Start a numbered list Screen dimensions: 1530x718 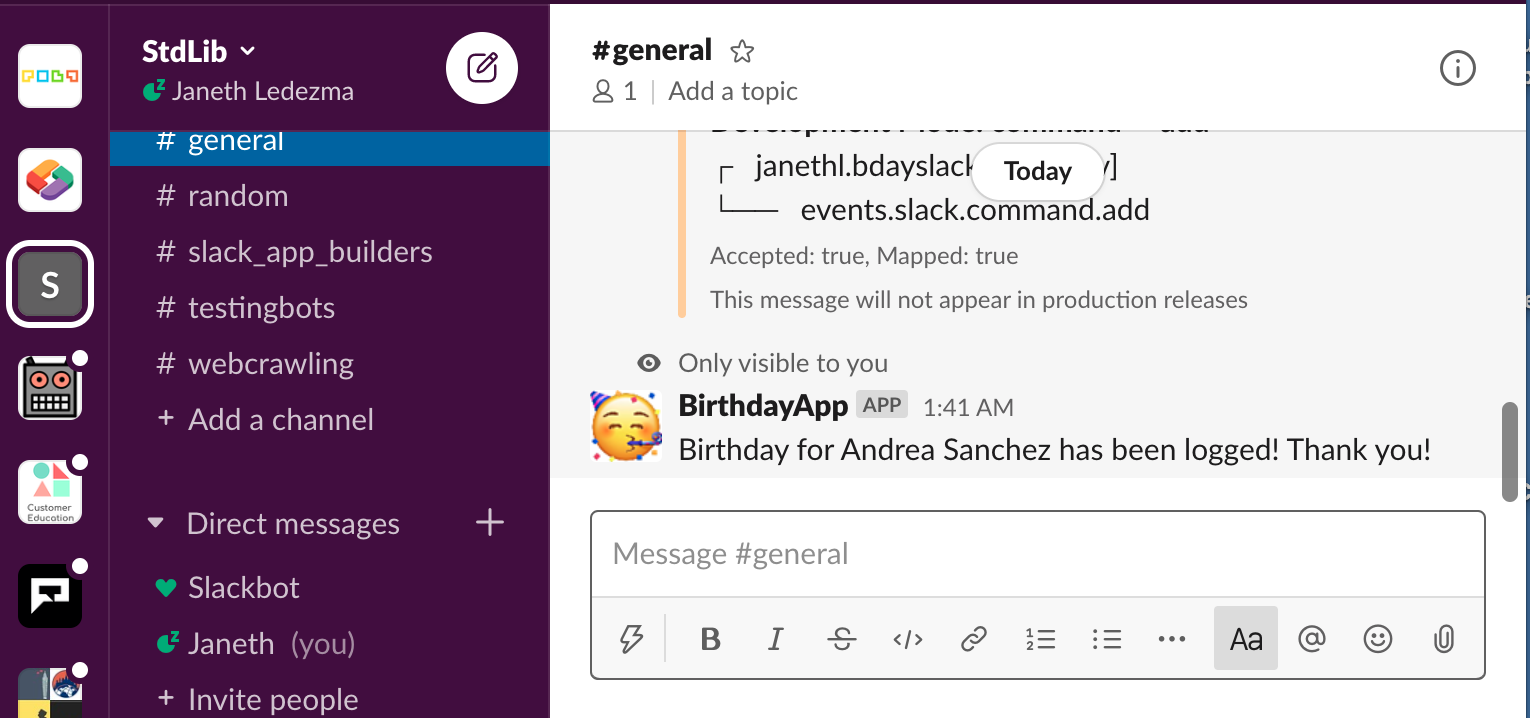tap(1040, 638)
